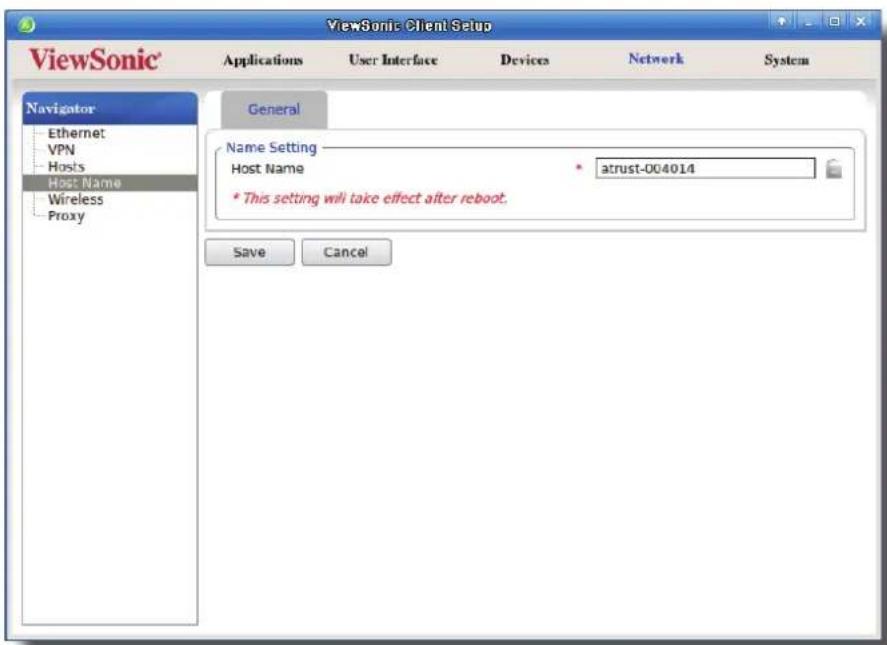This screenshot has width=887, height=645.
Task: Click the reboot notice text
Action: 369,198
